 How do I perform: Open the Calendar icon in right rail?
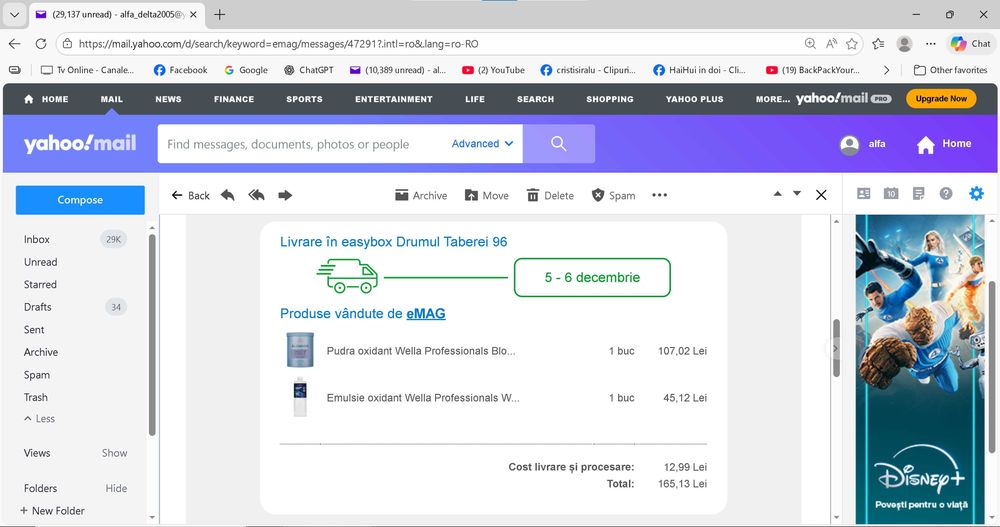891,193
